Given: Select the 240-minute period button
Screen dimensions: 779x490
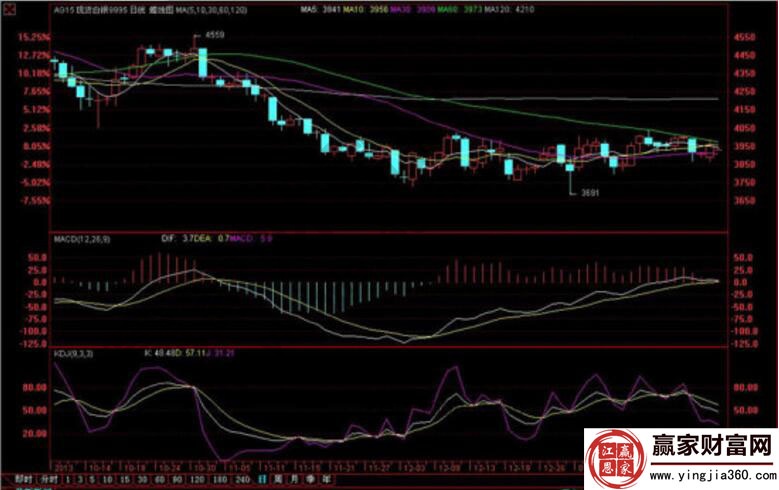Looking at the screenshot, I should (x=241, y=479).
